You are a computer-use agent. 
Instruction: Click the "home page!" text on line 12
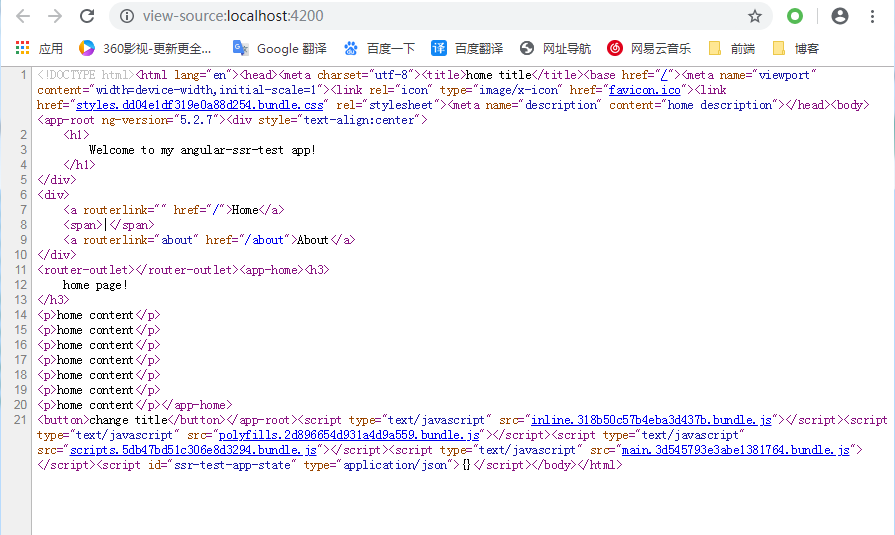(x=95, y=285)
